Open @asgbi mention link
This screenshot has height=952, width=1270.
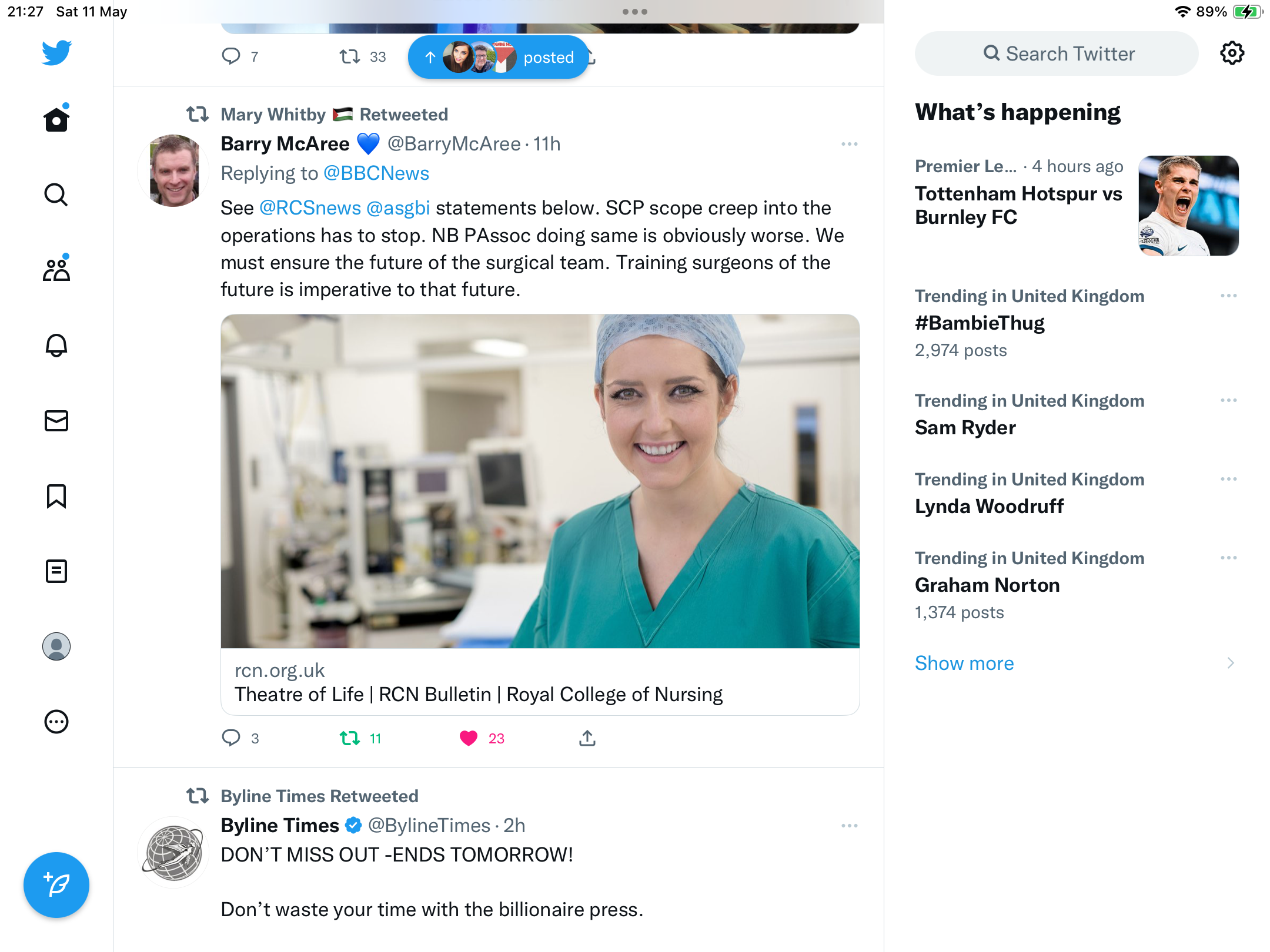[x=398, y=208]
